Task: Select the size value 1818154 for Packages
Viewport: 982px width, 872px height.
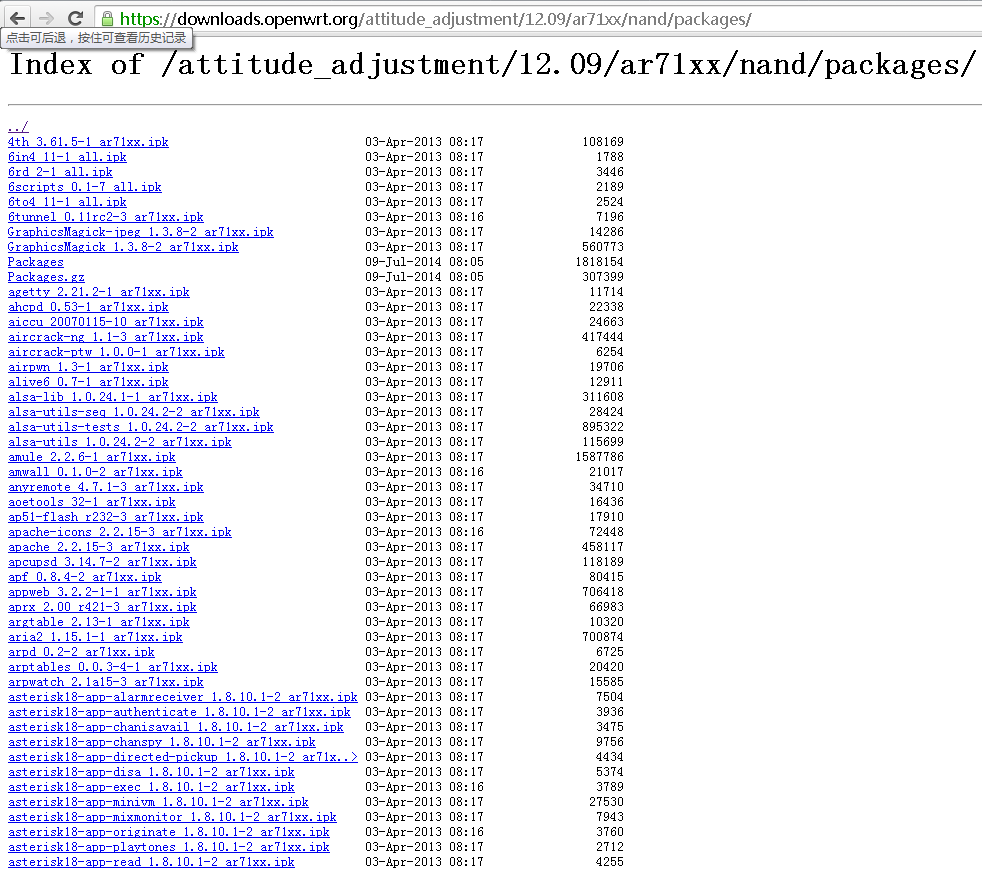Action: click(599, 262)
